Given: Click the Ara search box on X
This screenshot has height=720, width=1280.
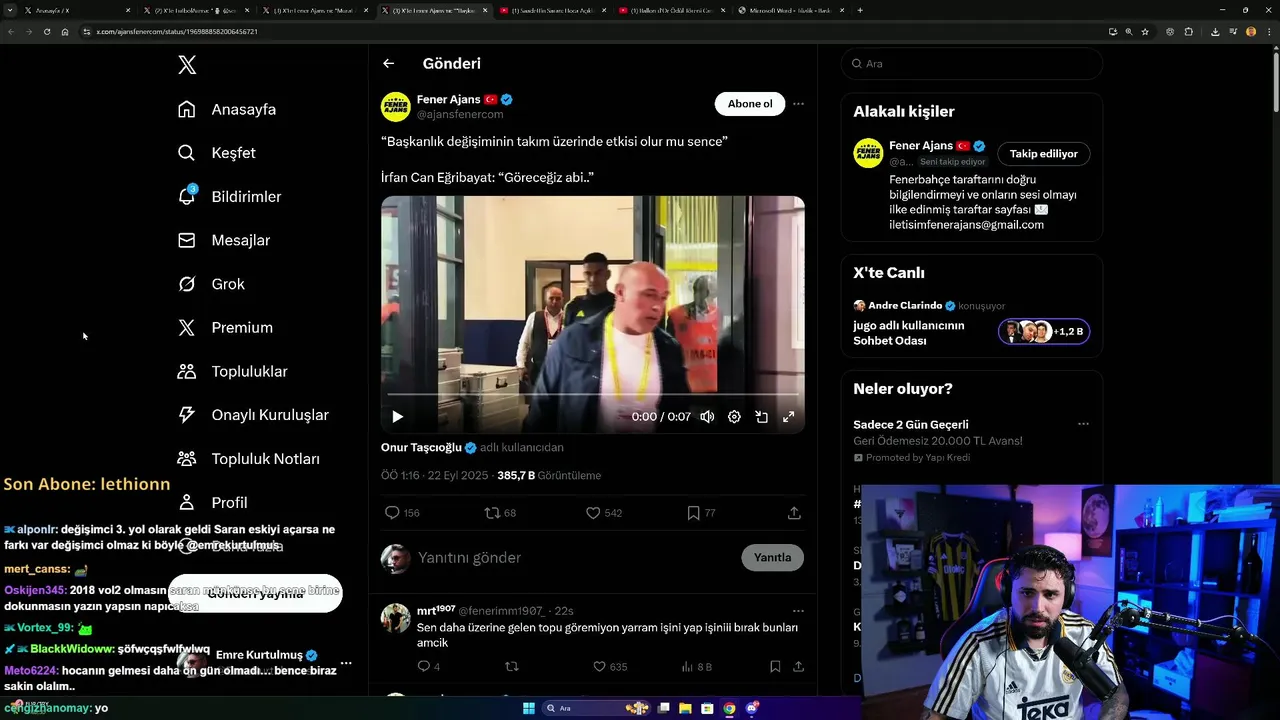Looking at the screenshot, I should click(x=972, y=63).
